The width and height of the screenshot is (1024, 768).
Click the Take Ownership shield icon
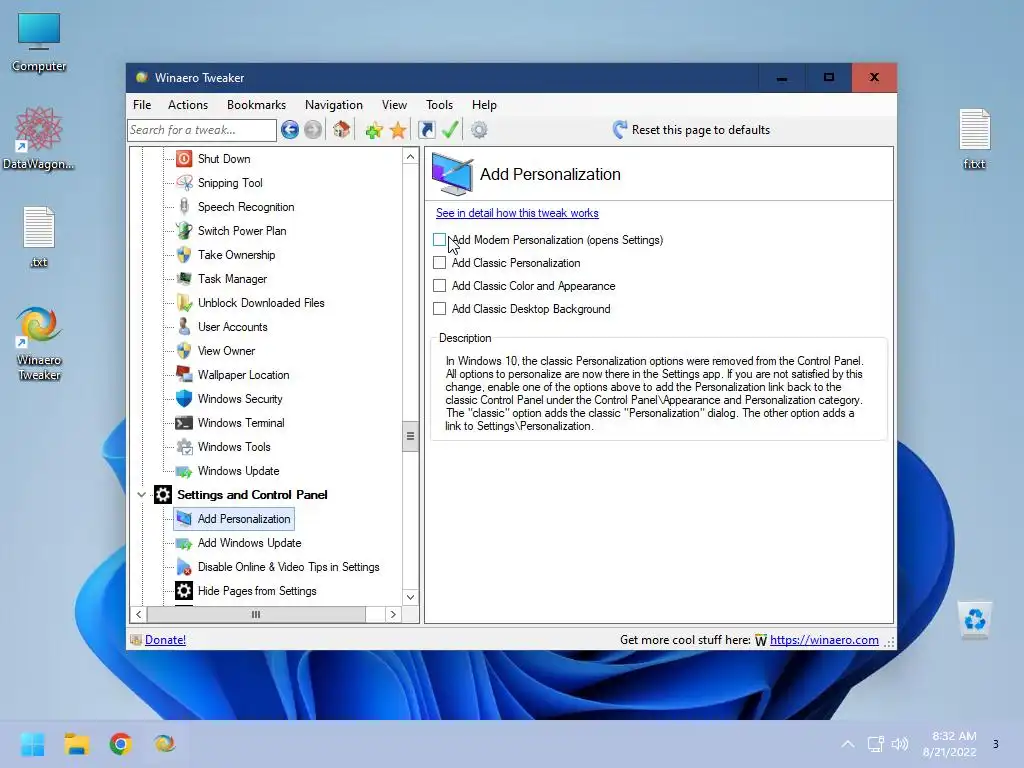184,255
